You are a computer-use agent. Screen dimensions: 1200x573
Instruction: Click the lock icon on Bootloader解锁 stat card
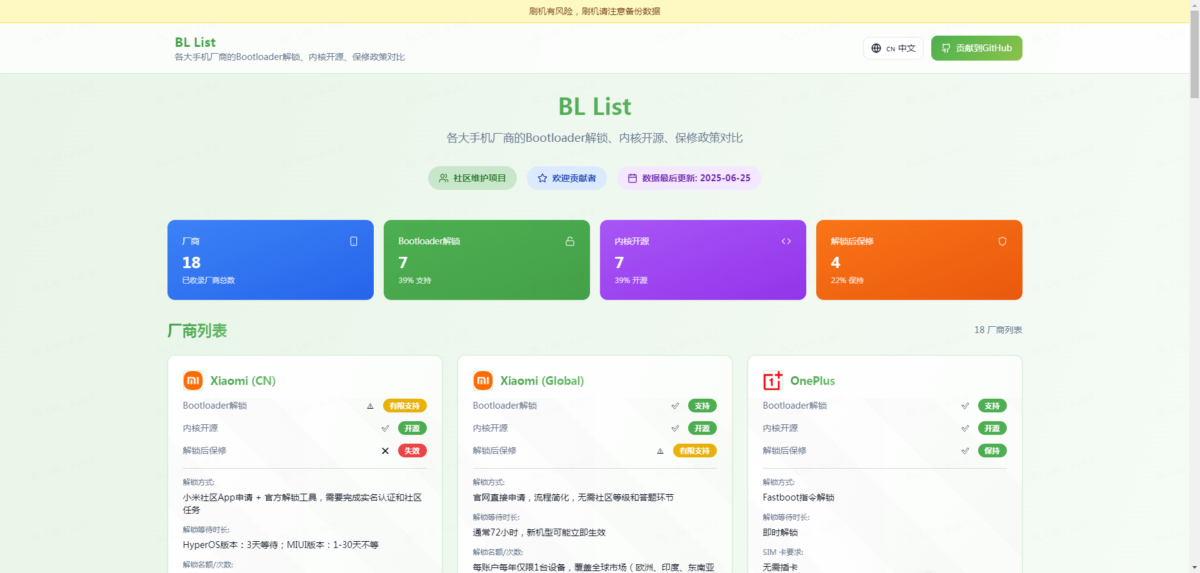[x=570, y=241]
